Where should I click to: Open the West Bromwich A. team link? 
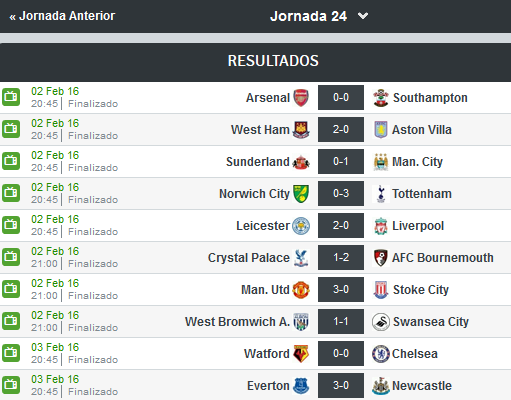click(237, 322)
